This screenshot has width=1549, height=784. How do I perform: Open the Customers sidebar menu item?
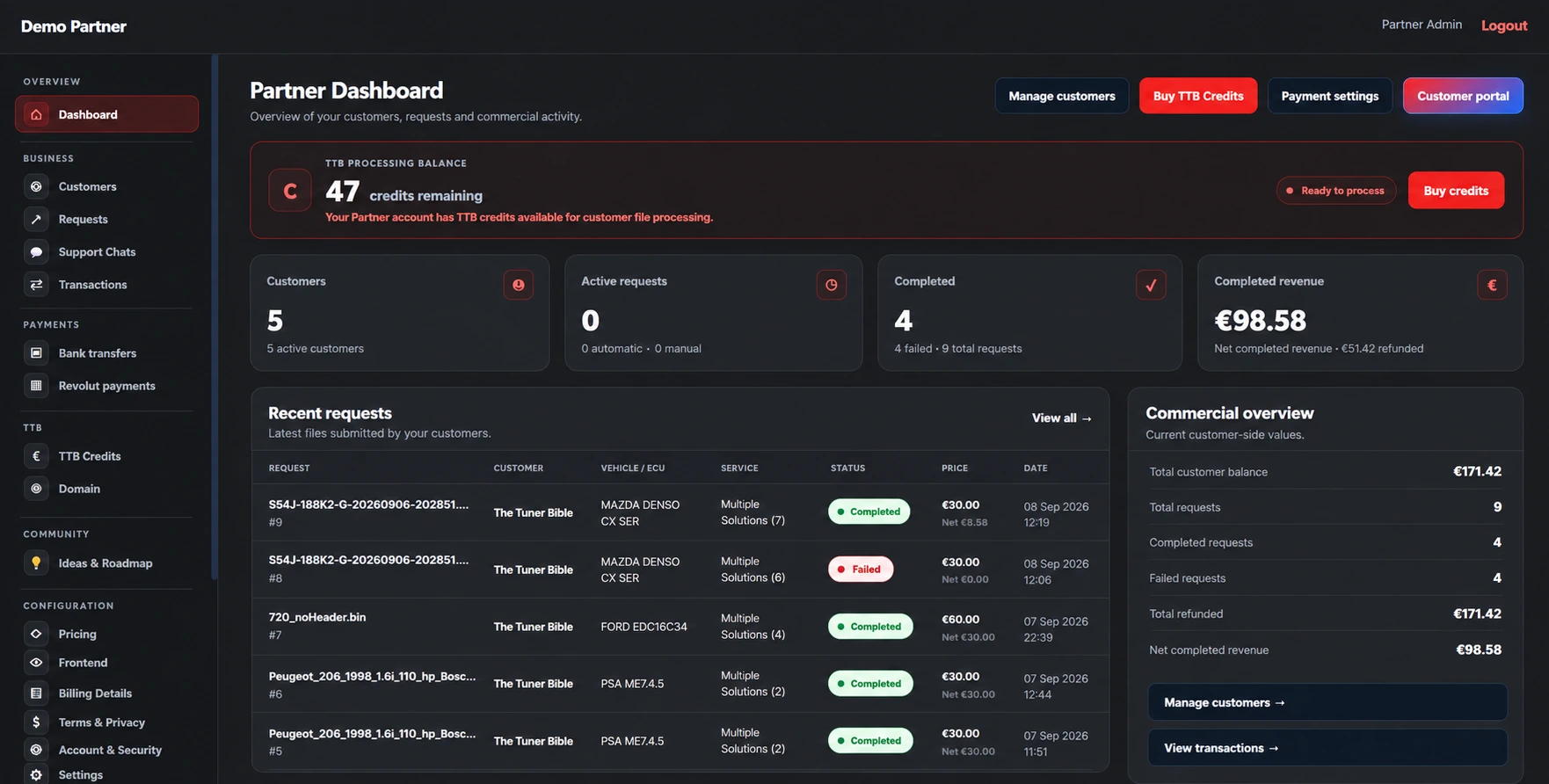[x=106, y=186]
